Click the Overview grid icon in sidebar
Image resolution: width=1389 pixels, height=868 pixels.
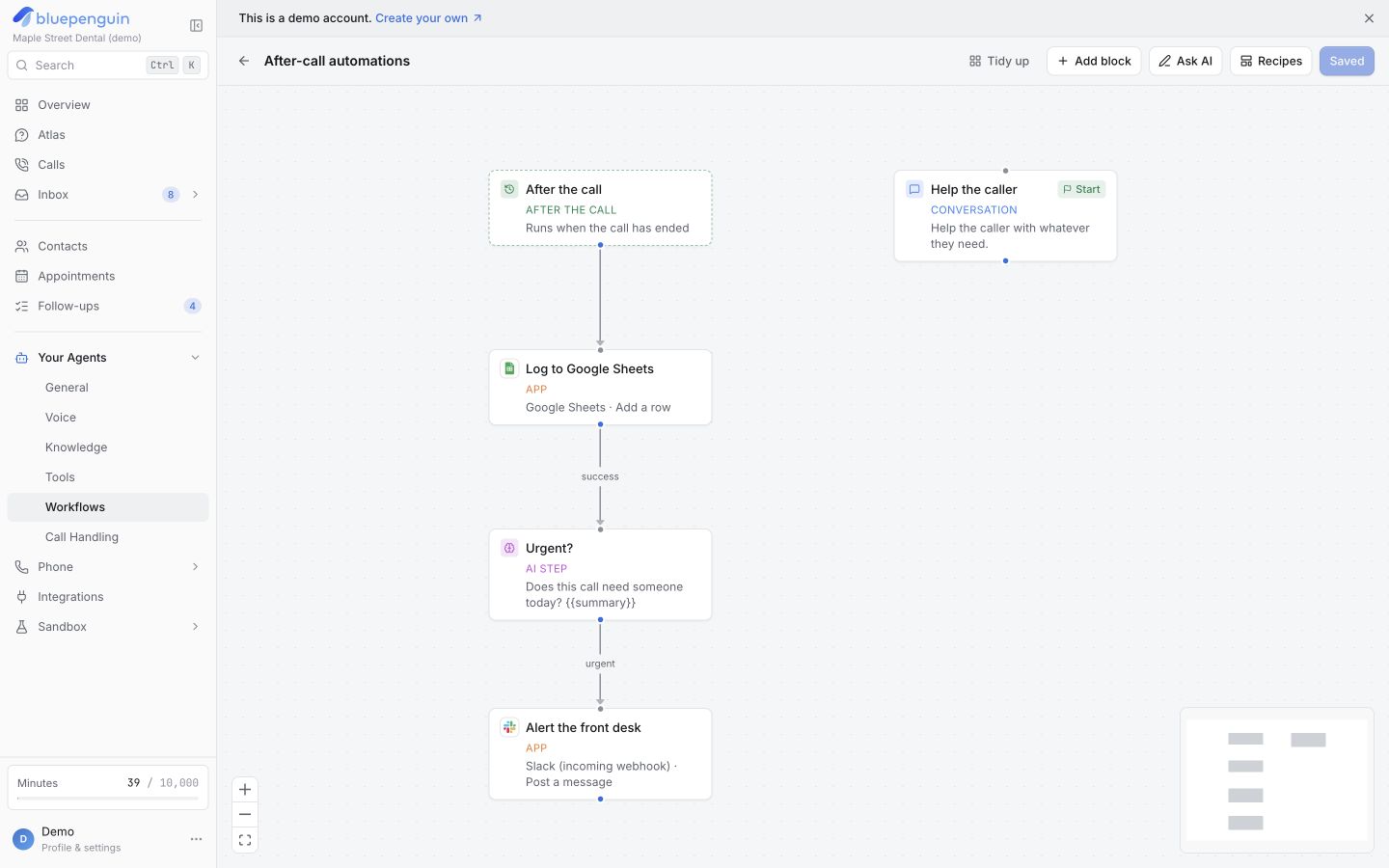coord(21,105)
